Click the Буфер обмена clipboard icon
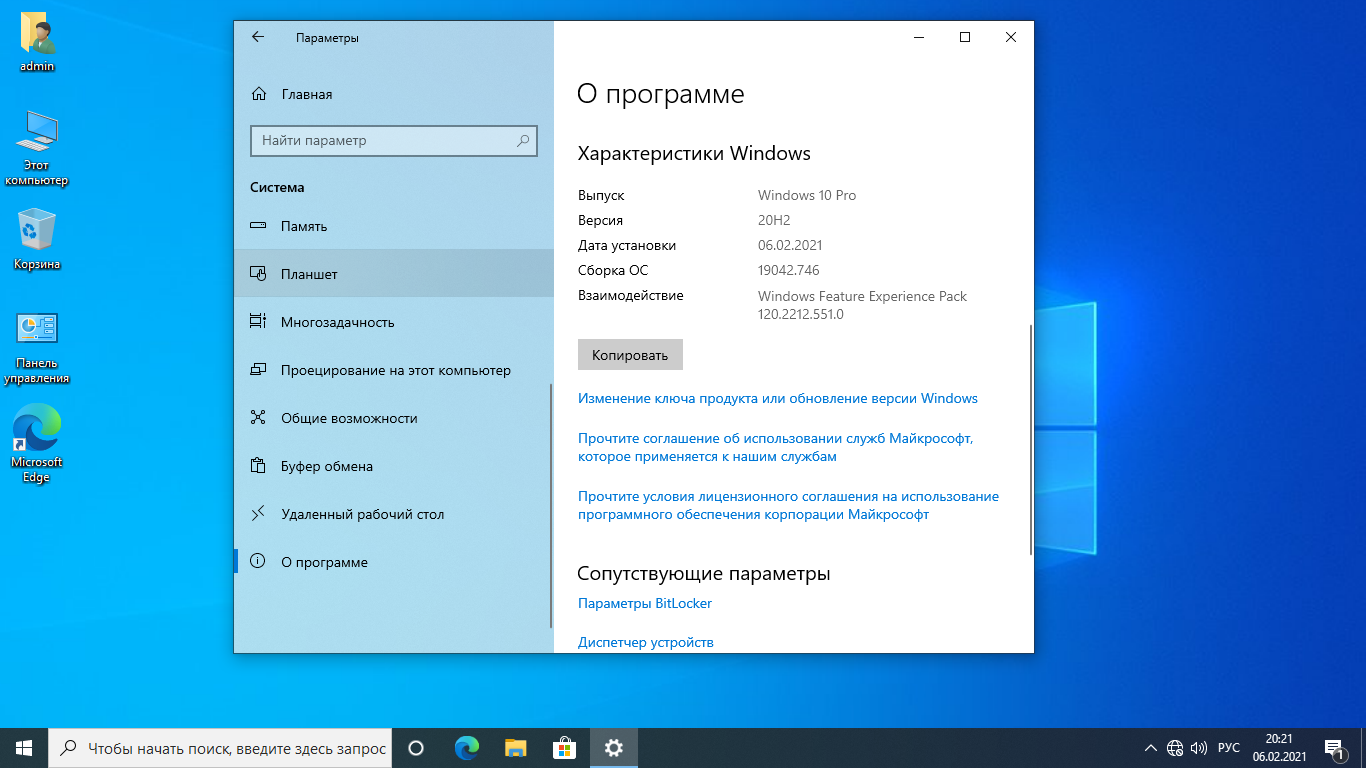This screenshot has height=768, width=1366. click(x=258, y=466)
